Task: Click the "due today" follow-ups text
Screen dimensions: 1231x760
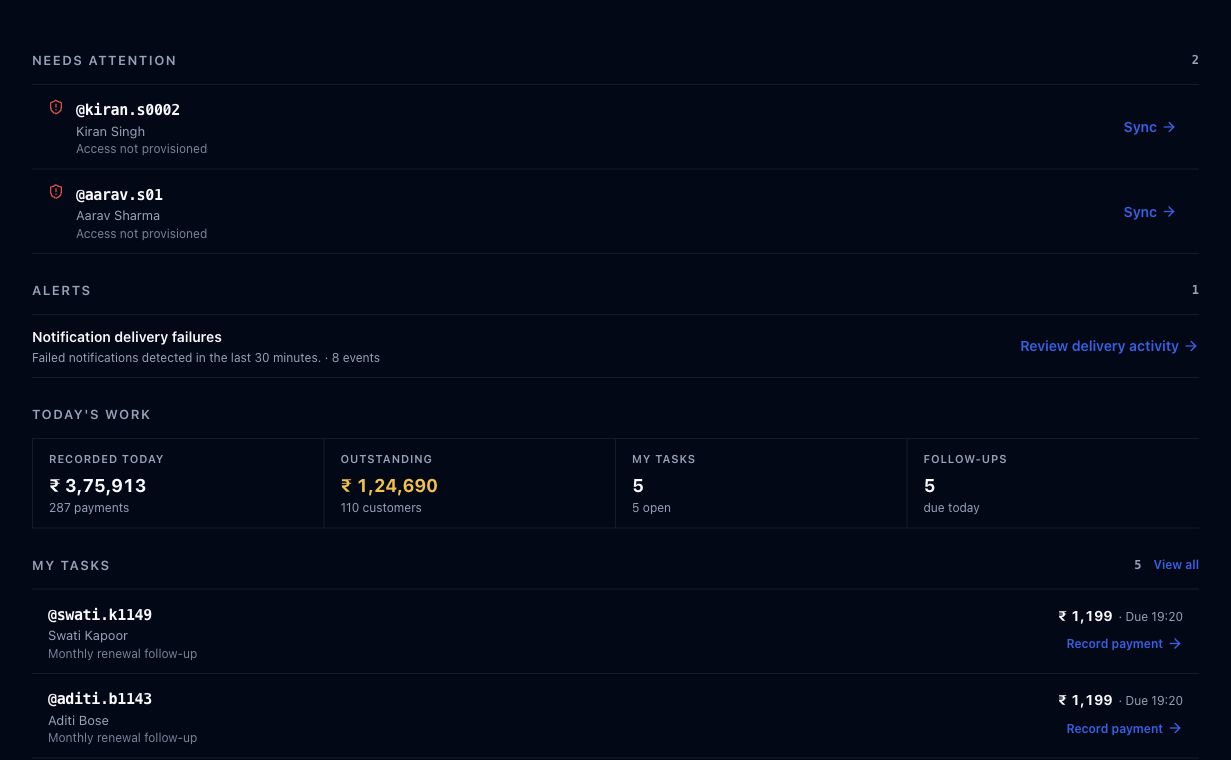Action: (x=951, y=508)
